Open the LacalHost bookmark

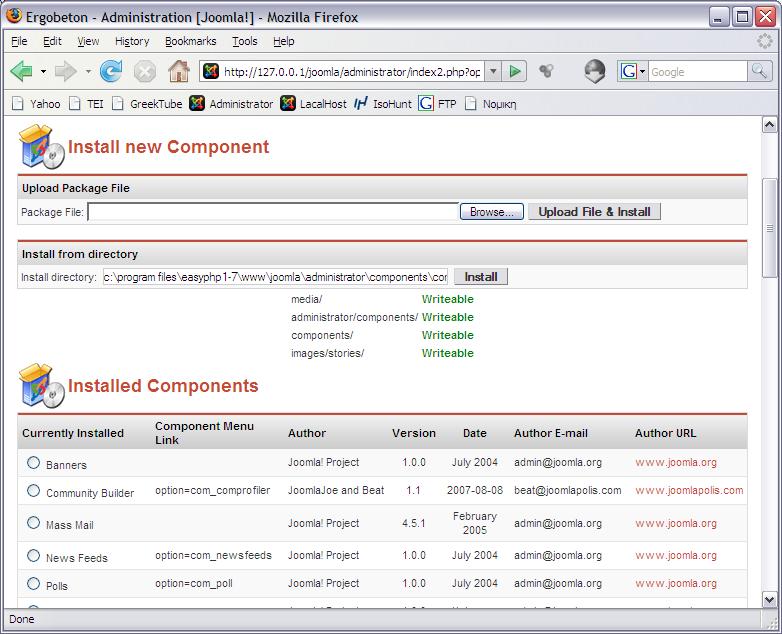tap(314, 104)
